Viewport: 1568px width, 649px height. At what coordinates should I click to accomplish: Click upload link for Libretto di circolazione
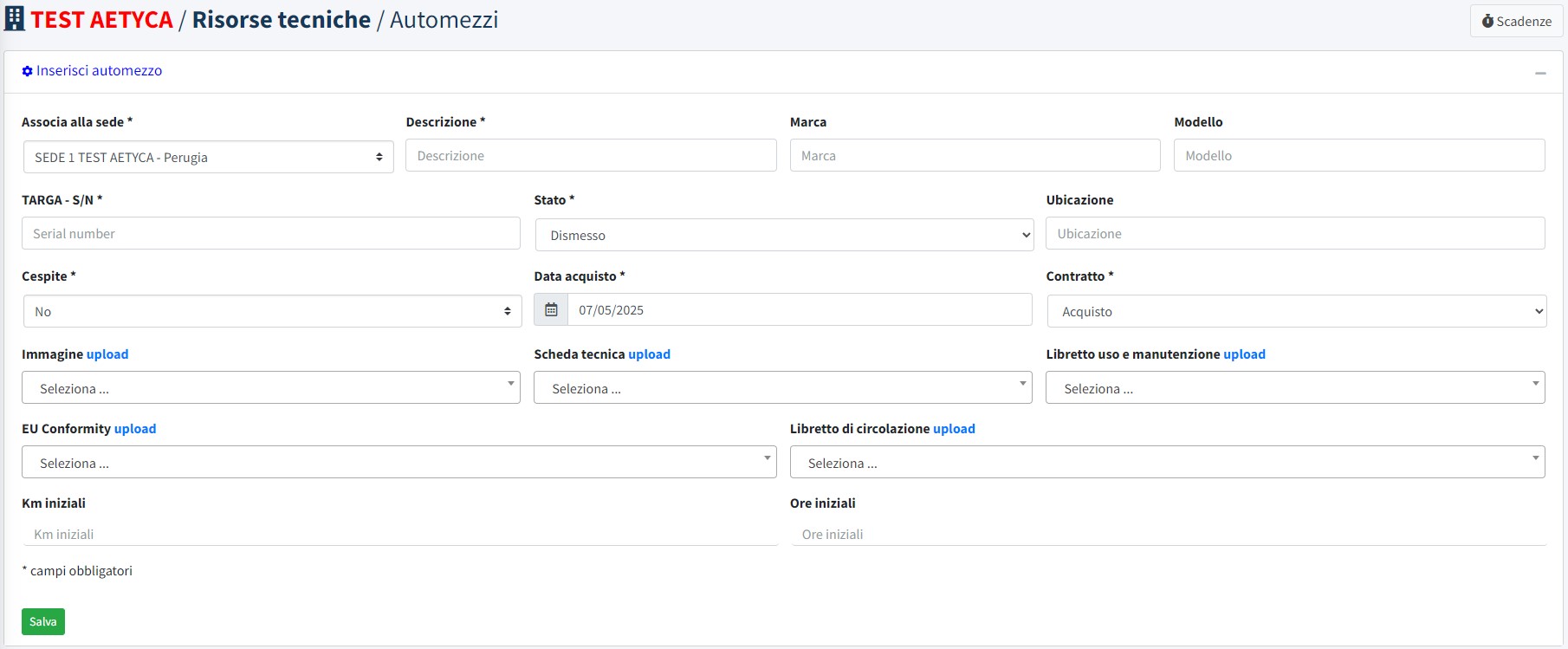(x=954, y=429)
